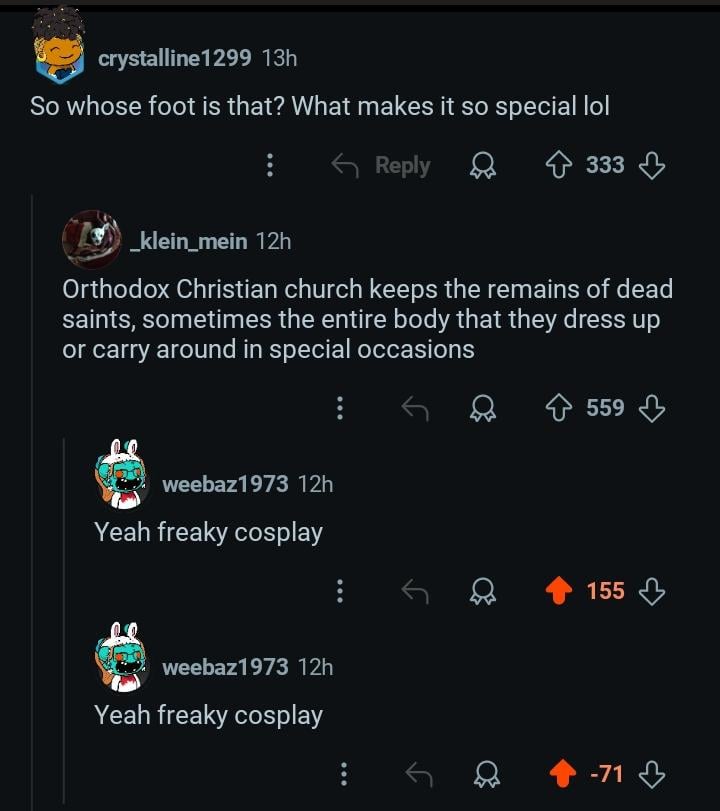Reply arrow on _klein_mein's Orthodox comment
Viewport: 720px width, 811px height.
coord(414,408)
